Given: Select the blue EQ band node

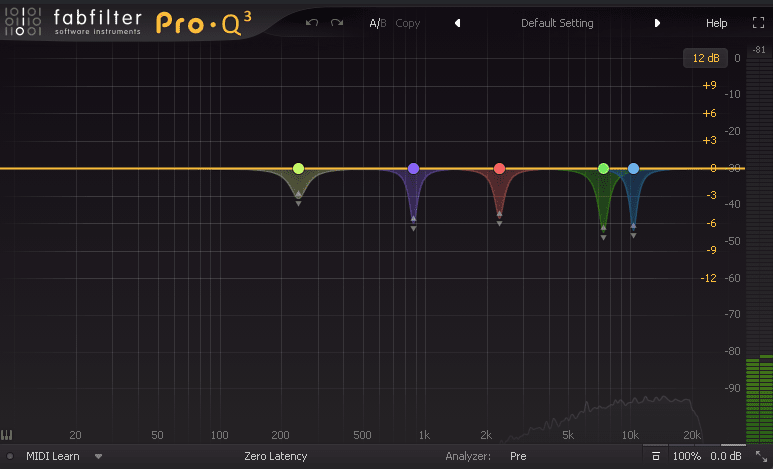Looking at the screenshot, I should 633,169.
